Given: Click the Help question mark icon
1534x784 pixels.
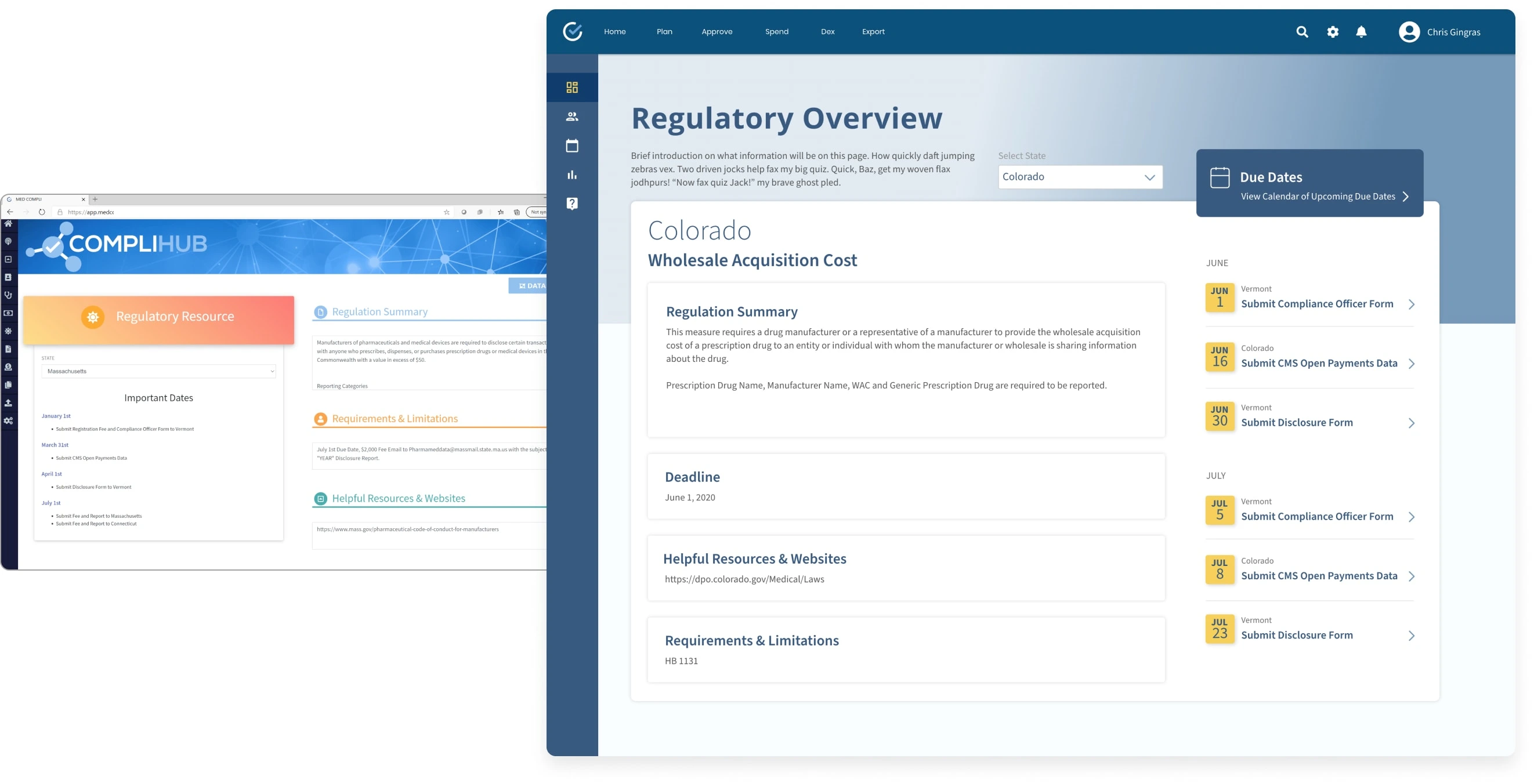Looking at the screenshot, I should click(x=572, y=204).
